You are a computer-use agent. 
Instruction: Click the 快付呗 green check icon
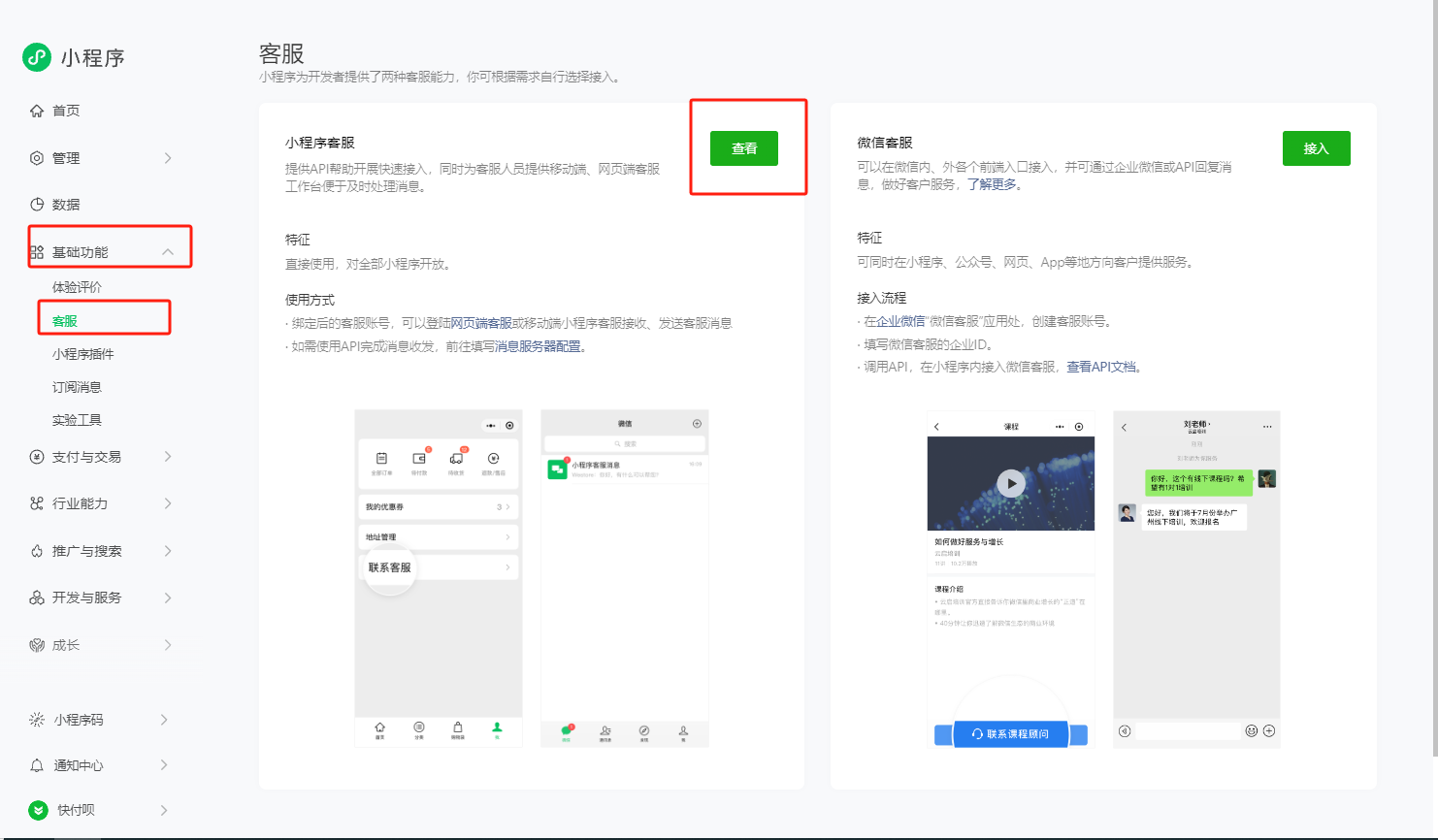[x=38, y=810]
